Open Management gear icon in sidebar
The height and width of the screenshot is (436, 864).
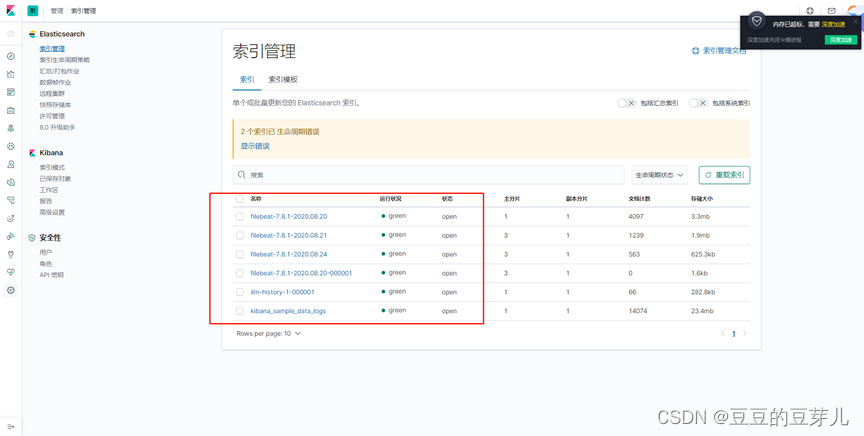pos(10,290)
